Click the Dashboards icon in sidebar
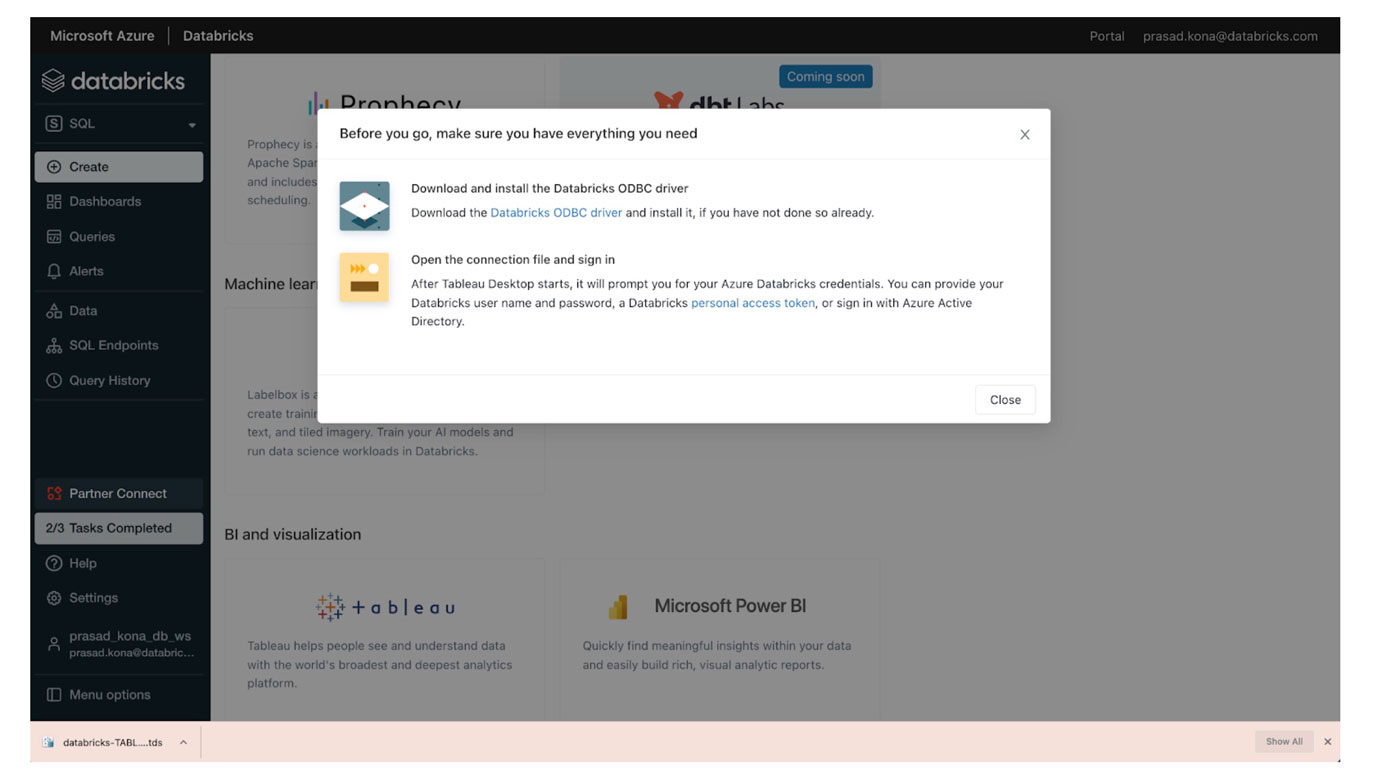Image resolution: width=1382 pixels, height=783 pixels. click(54, 202)
